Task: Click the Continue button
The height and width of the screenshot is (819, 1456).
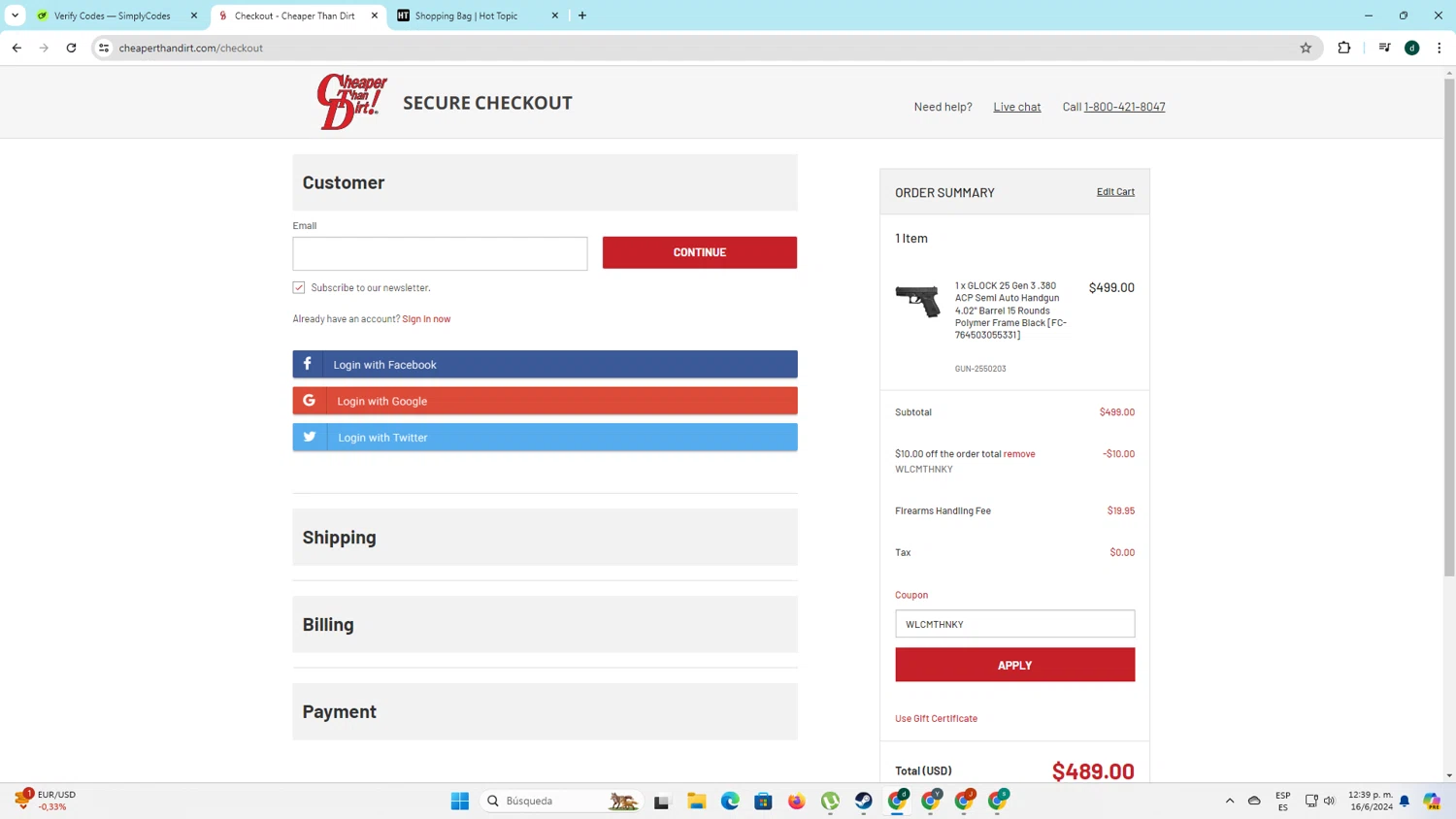Action: coord(700,252)
